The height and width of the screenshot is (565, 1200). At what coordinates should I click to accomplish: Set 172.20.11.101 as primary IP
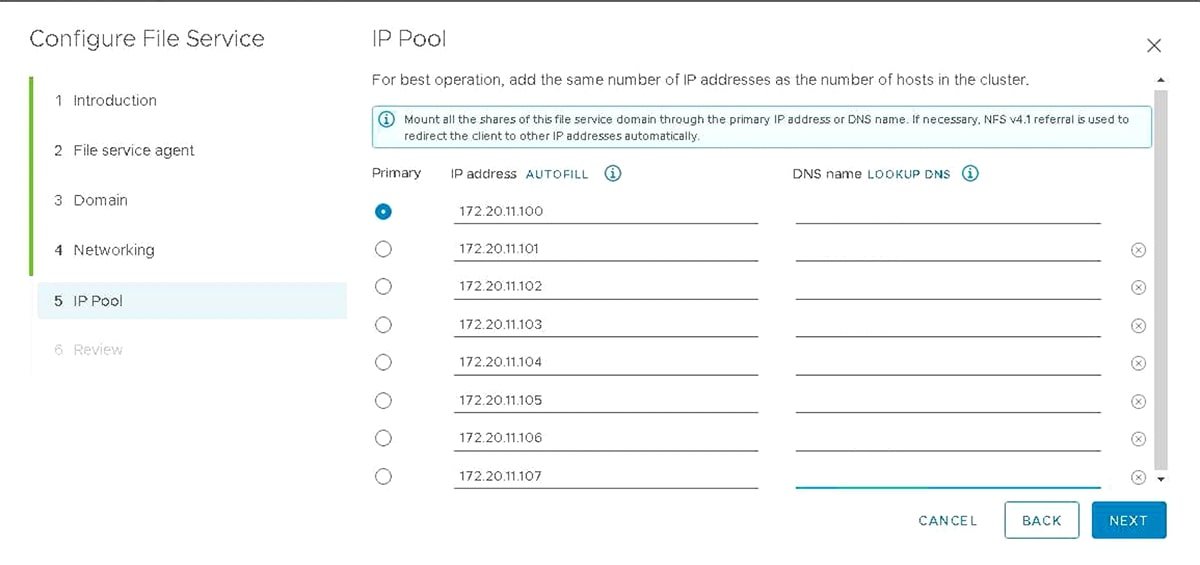pos(383,249)
